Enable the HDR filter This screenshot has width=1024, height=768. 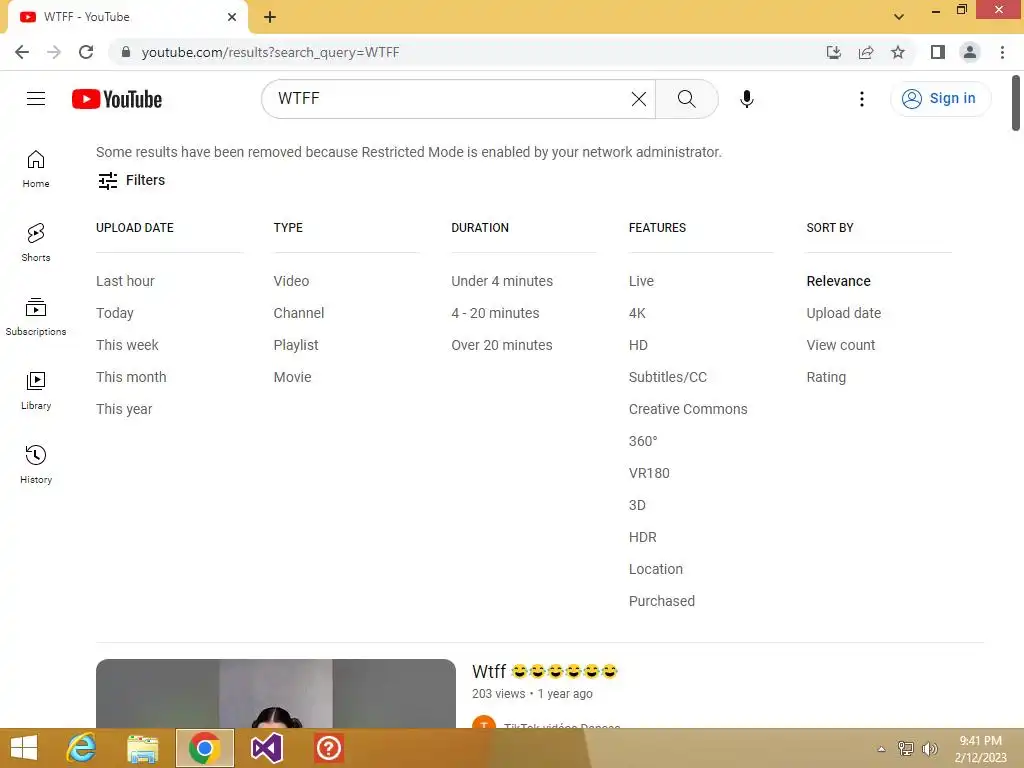point(643,537)
